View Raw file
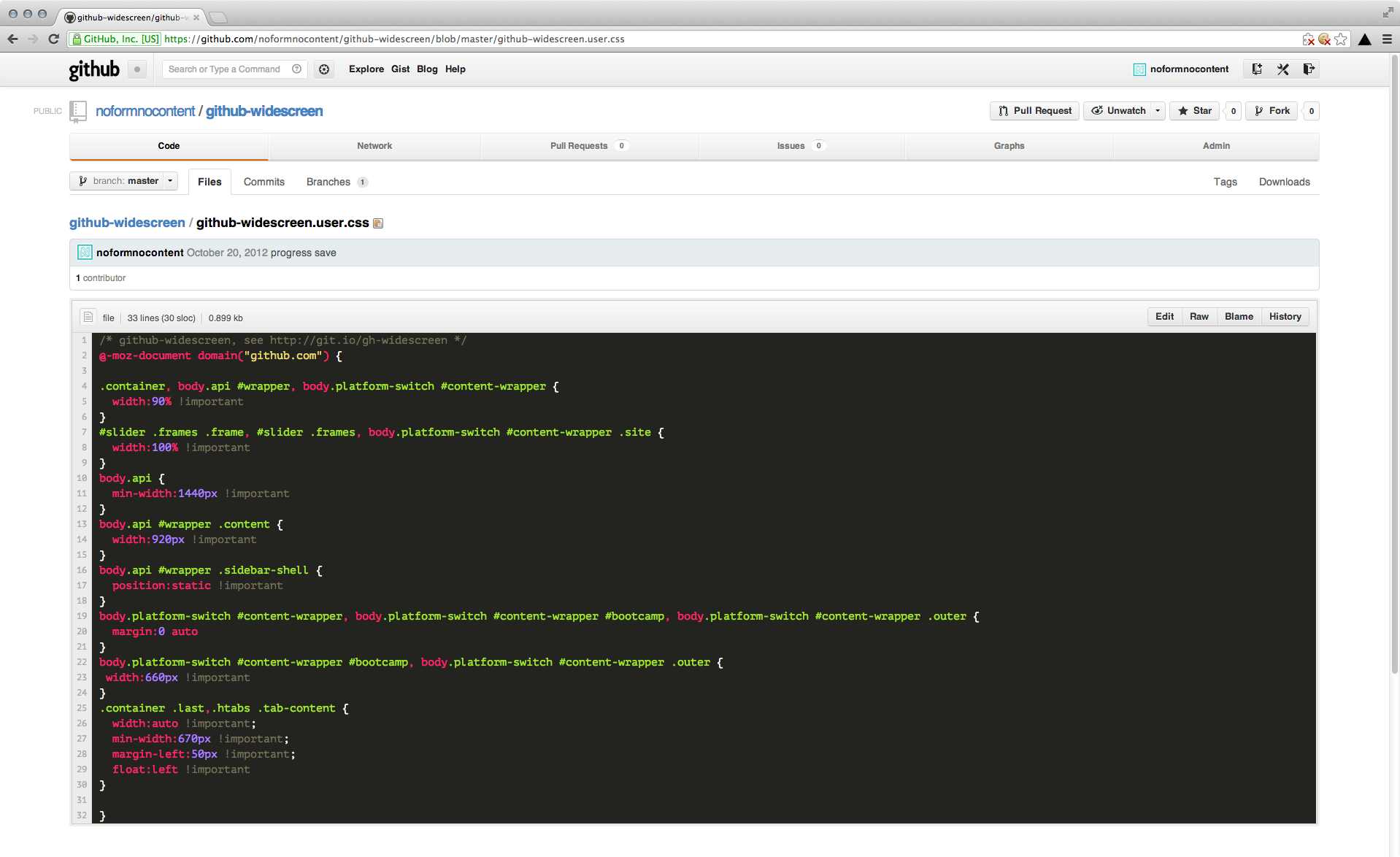 (1199, 316)
